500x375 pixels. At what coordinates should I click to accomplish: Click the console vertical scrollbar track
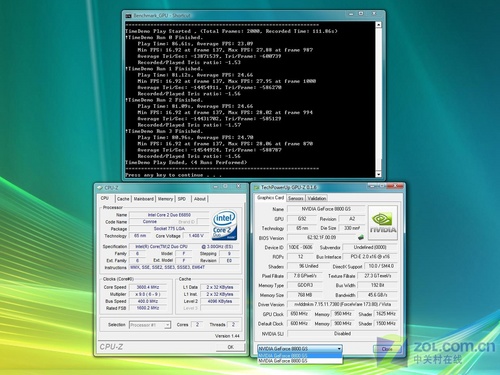coord(378,99)
